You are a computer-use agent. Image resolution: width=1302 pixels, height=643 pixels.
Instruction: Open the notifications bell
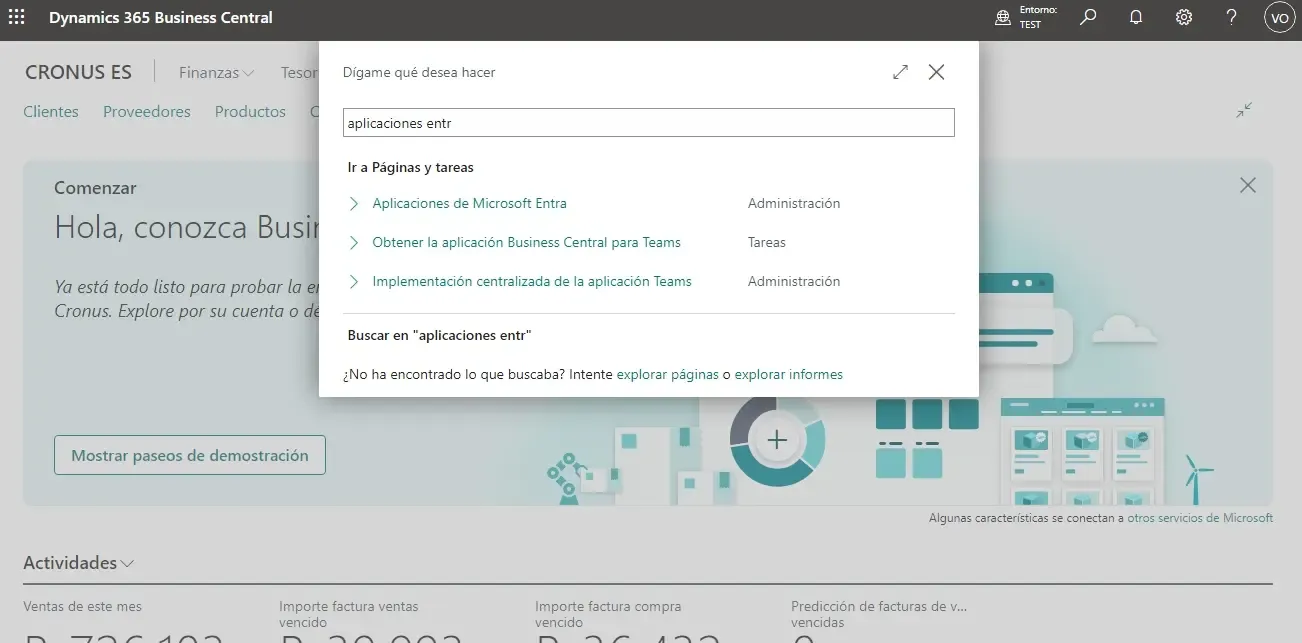point(1136,17)
